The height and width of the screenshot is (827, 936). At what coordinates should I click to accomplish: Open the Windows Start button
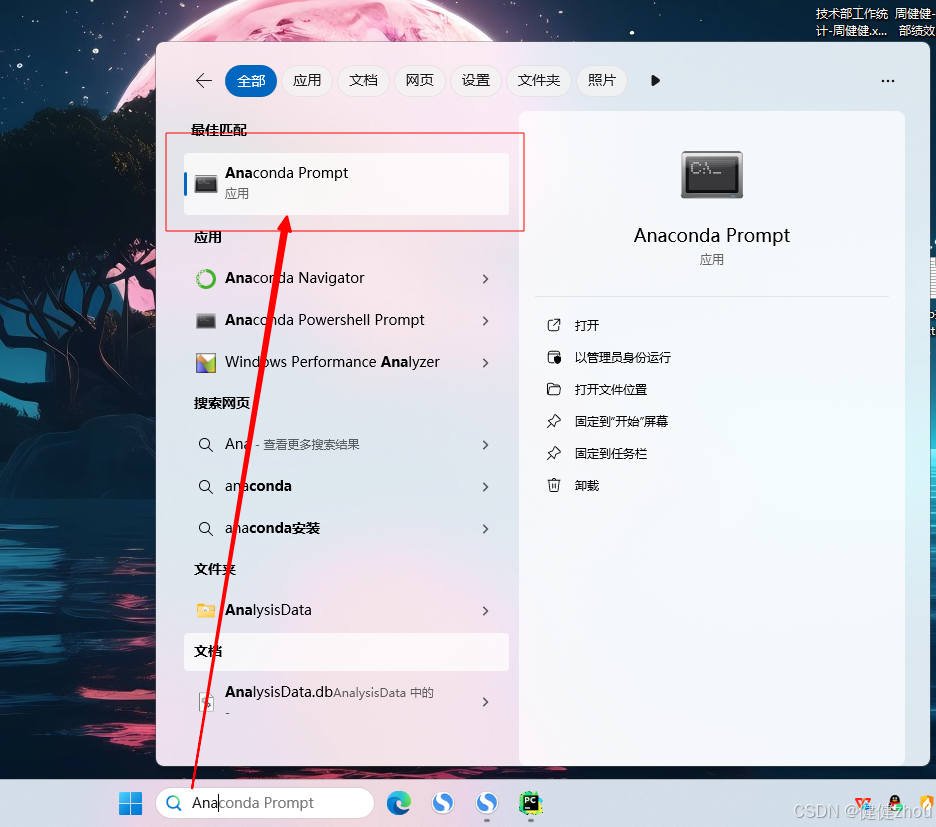[130, 803]
